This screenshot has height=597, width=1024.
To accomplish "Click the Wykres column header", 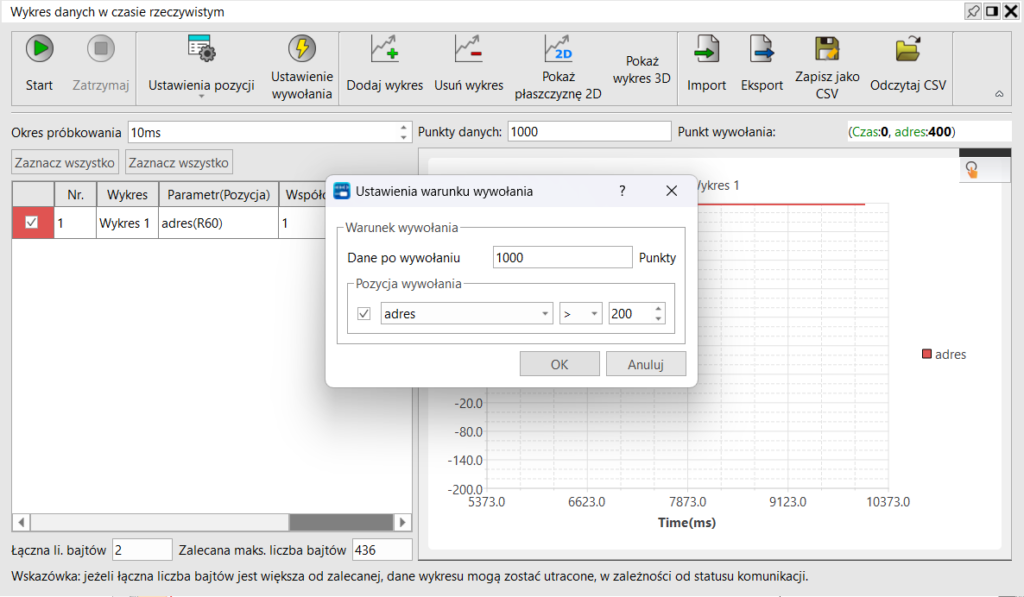I will [127, 195].
